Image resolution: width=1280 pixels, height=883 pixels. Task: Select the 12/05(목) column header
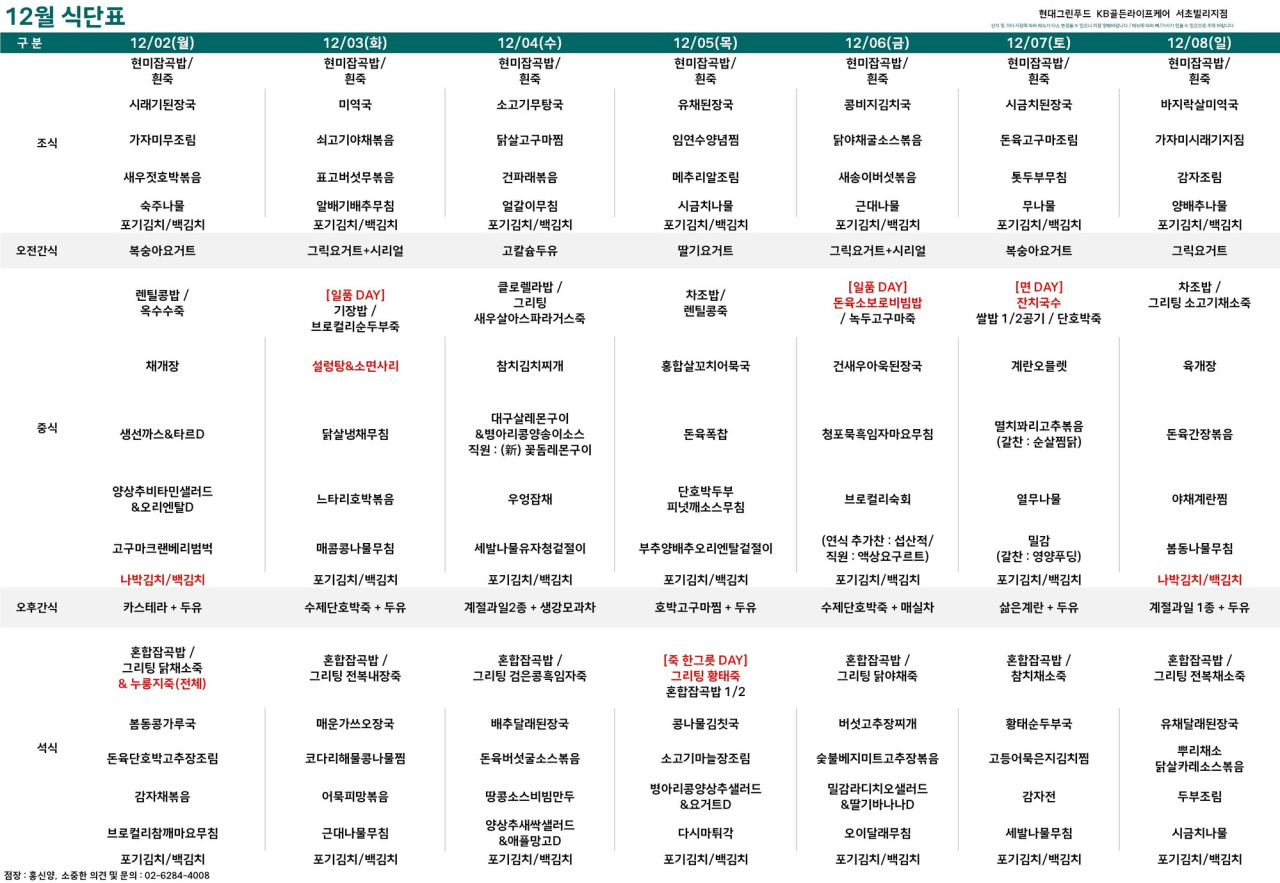coord(705,43)
